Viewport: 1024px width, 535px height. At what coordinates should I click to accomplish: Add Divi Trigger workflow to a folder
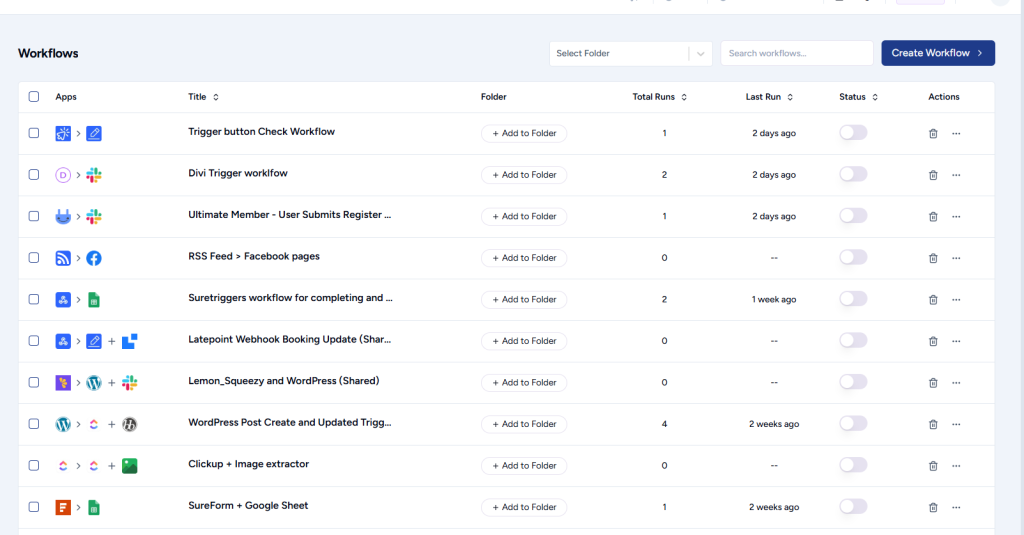click(x=524, y=175)
